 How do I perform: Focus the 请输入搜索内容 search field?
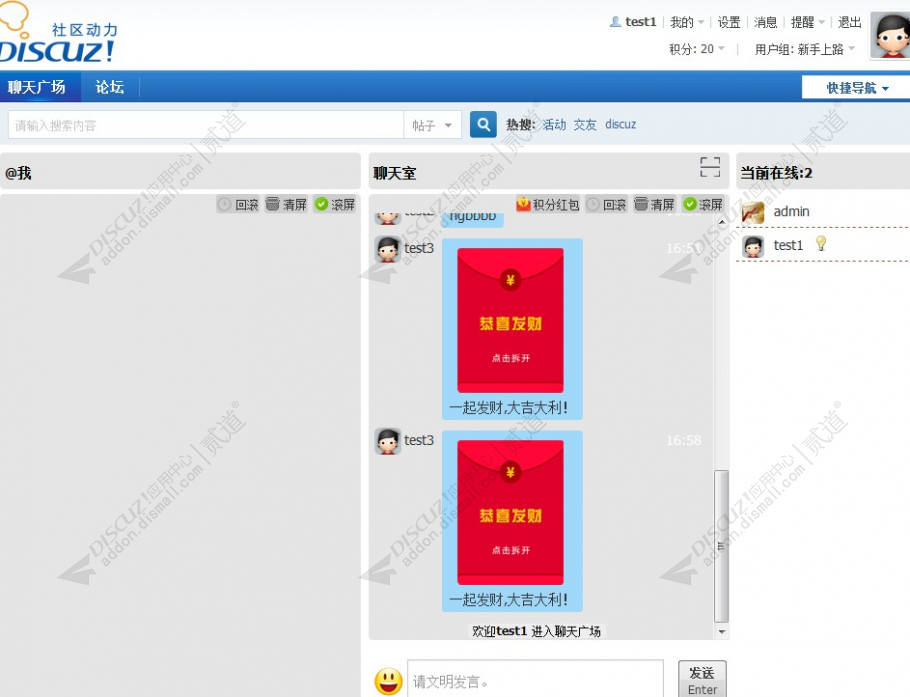tap(206, 125)
